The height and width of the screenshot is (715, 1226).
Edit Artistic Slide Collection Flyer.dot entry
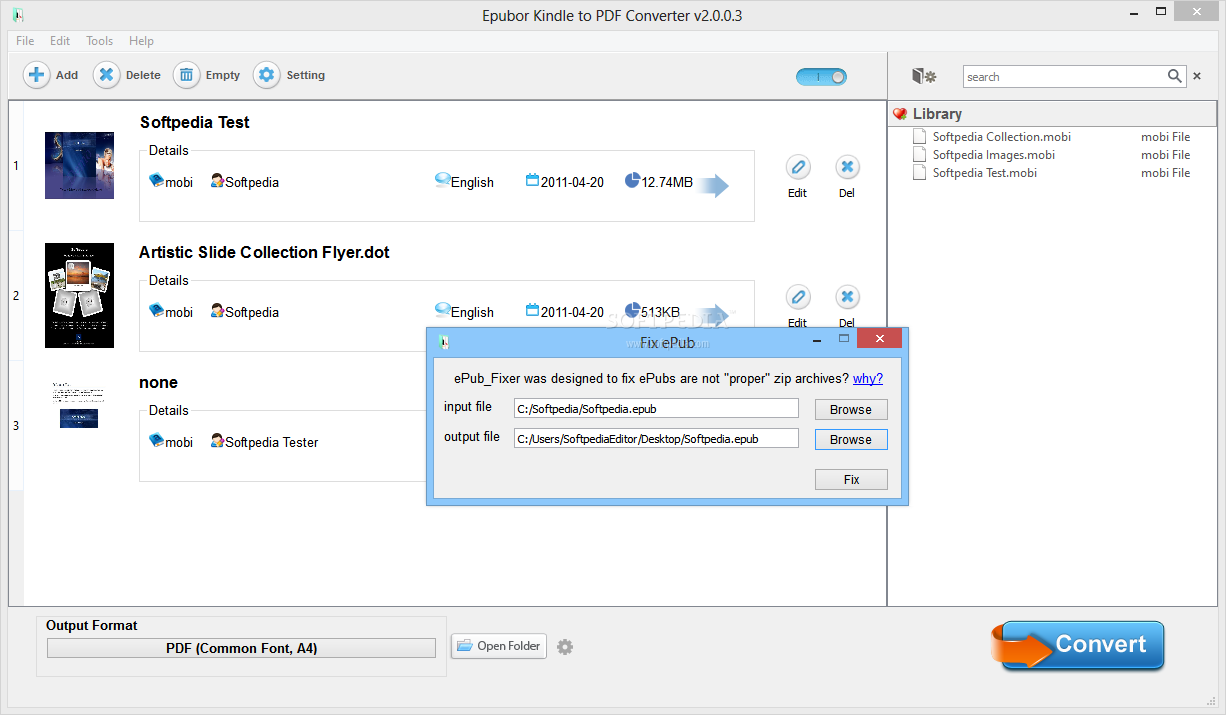click(797, 297)
